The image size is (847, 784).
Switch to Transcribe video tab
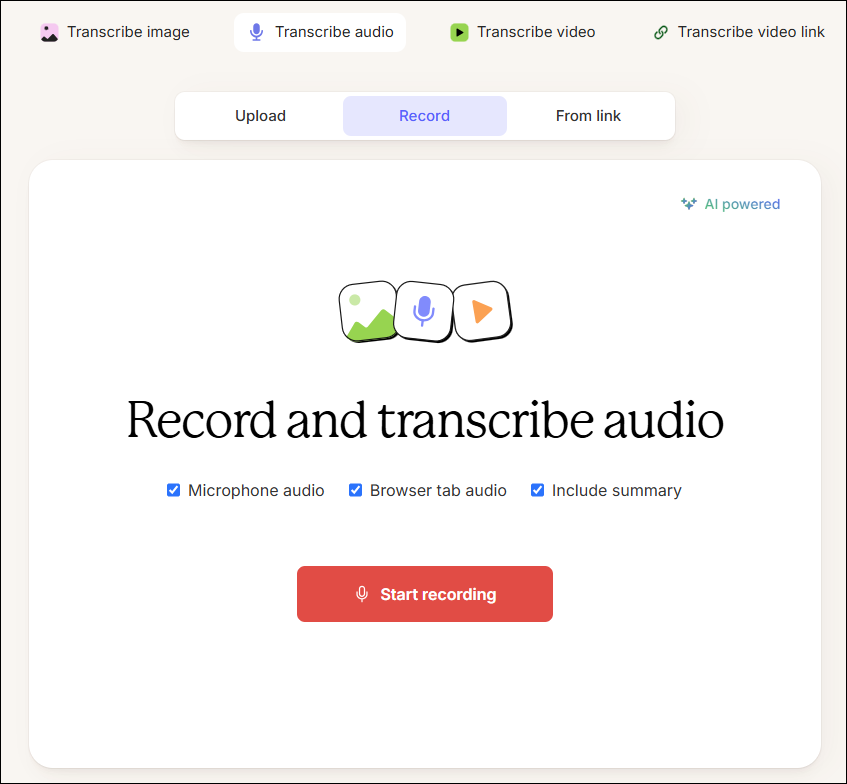click(x=522, y=32)
